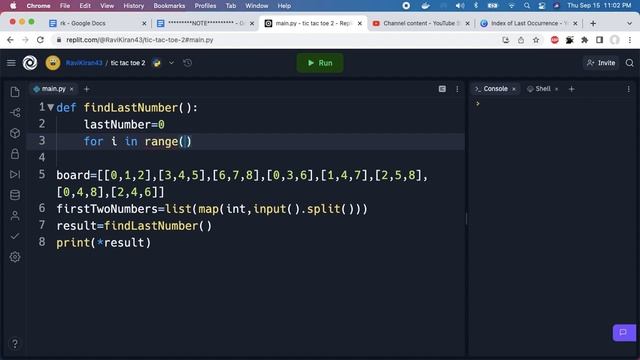Open Chrome three-dot menu
The image size is (640, 360).
tap(630, 40)
